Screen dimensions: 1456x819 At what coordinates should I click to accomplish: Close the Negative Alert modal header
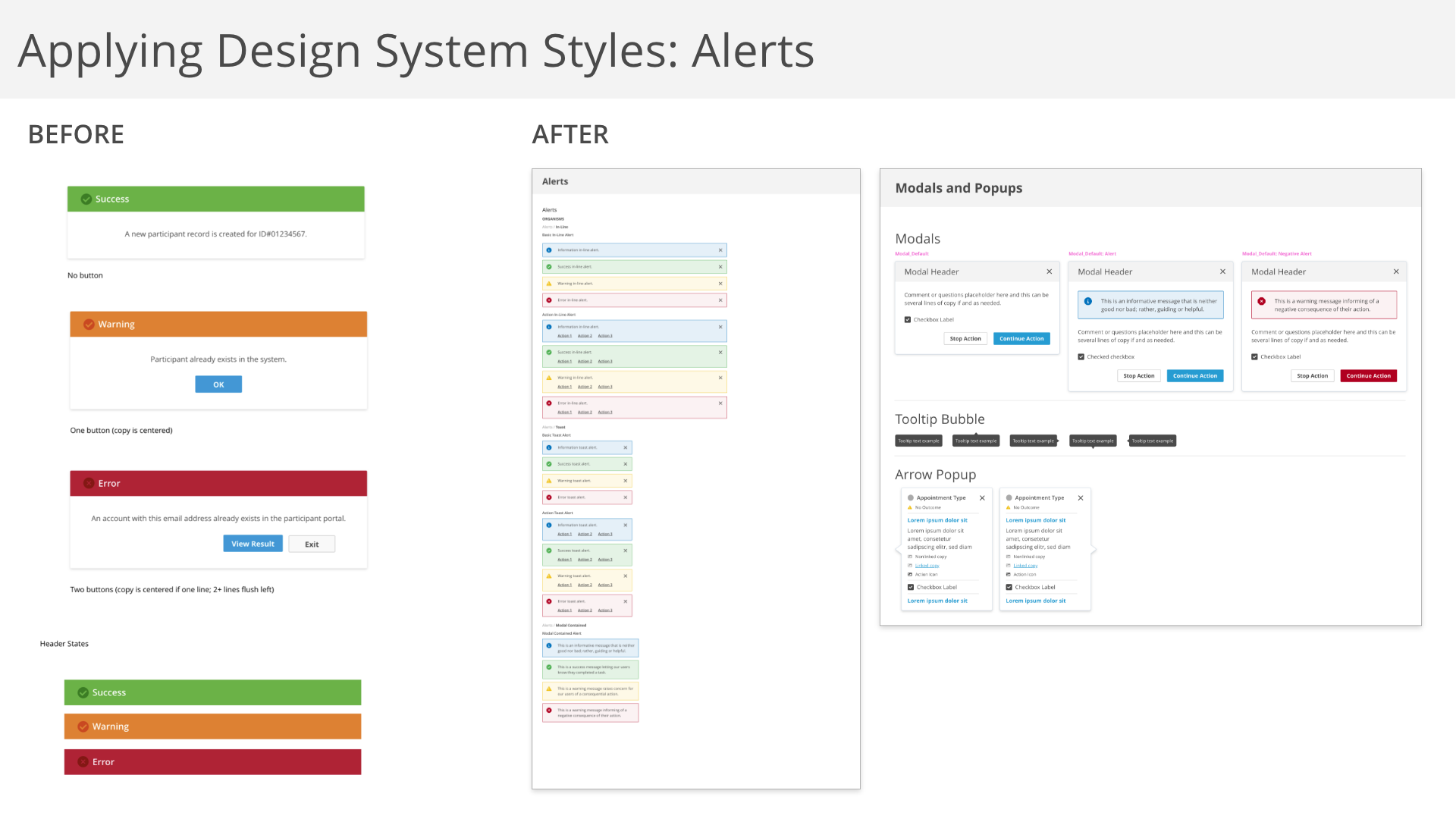tap(1396, 271)
